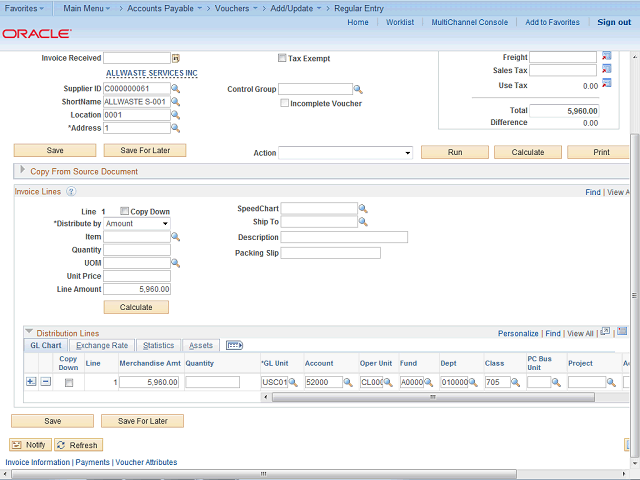Open the Voucher Attributes link
Screen dimensions: 640x480
[x=145, y=462]
